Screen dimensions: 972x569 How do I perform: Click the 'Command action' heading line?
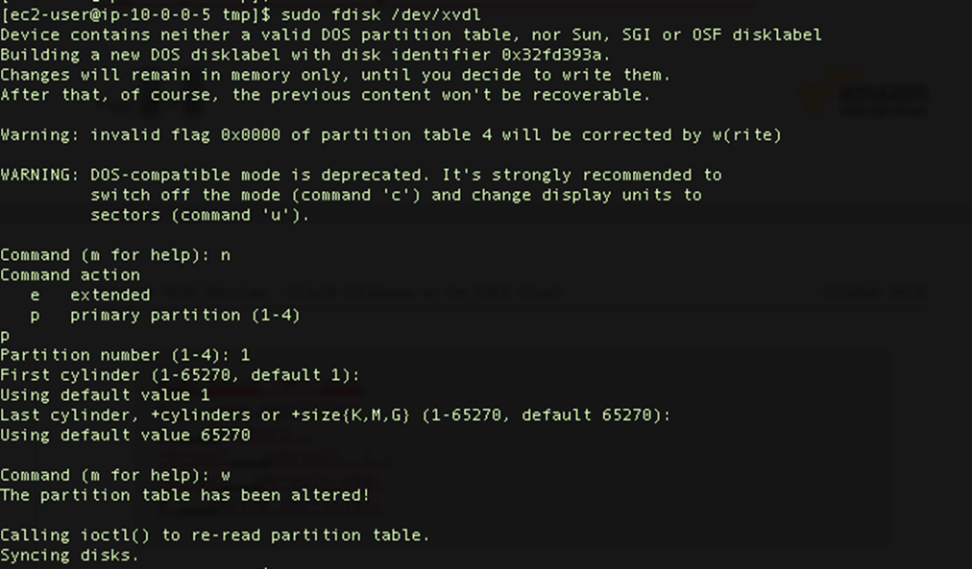point(70,275)
